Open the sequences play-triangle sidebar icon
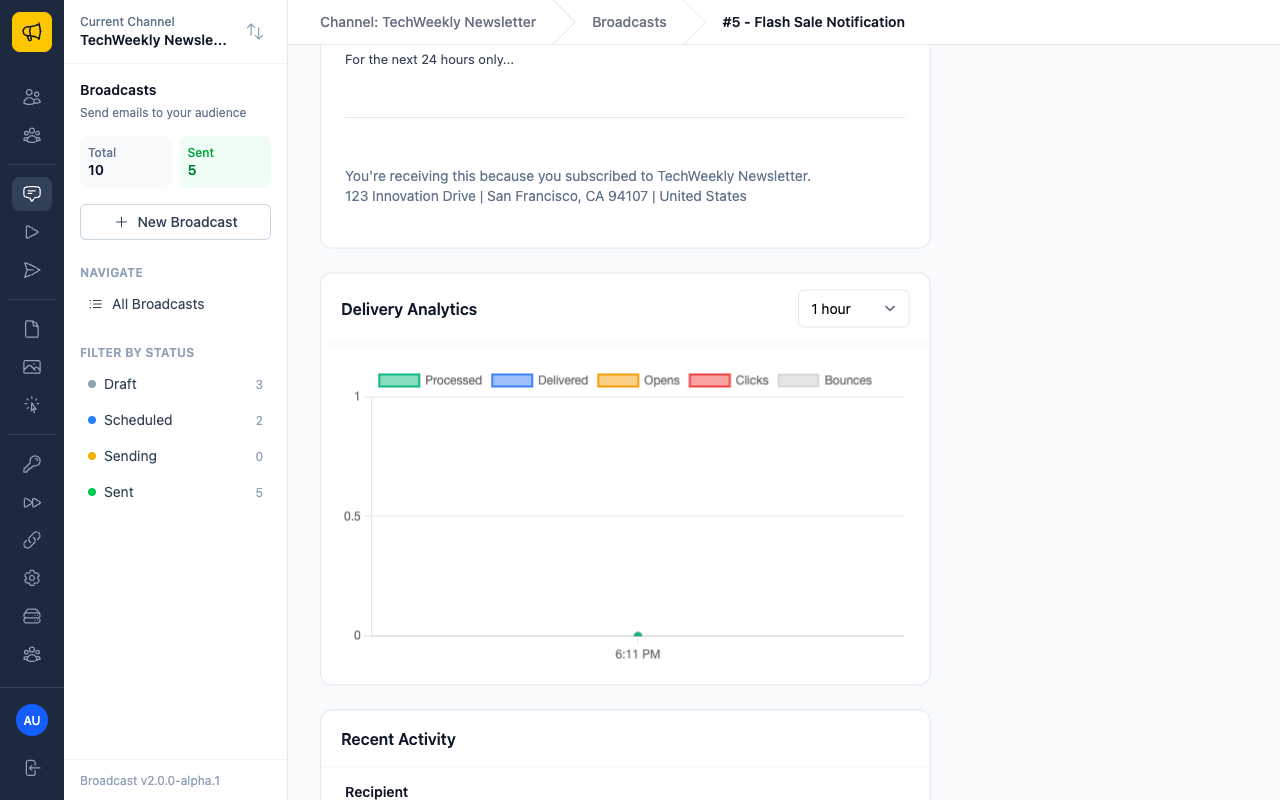The height and width of the screenshot is (800, 1280). (x=32, y=232)
